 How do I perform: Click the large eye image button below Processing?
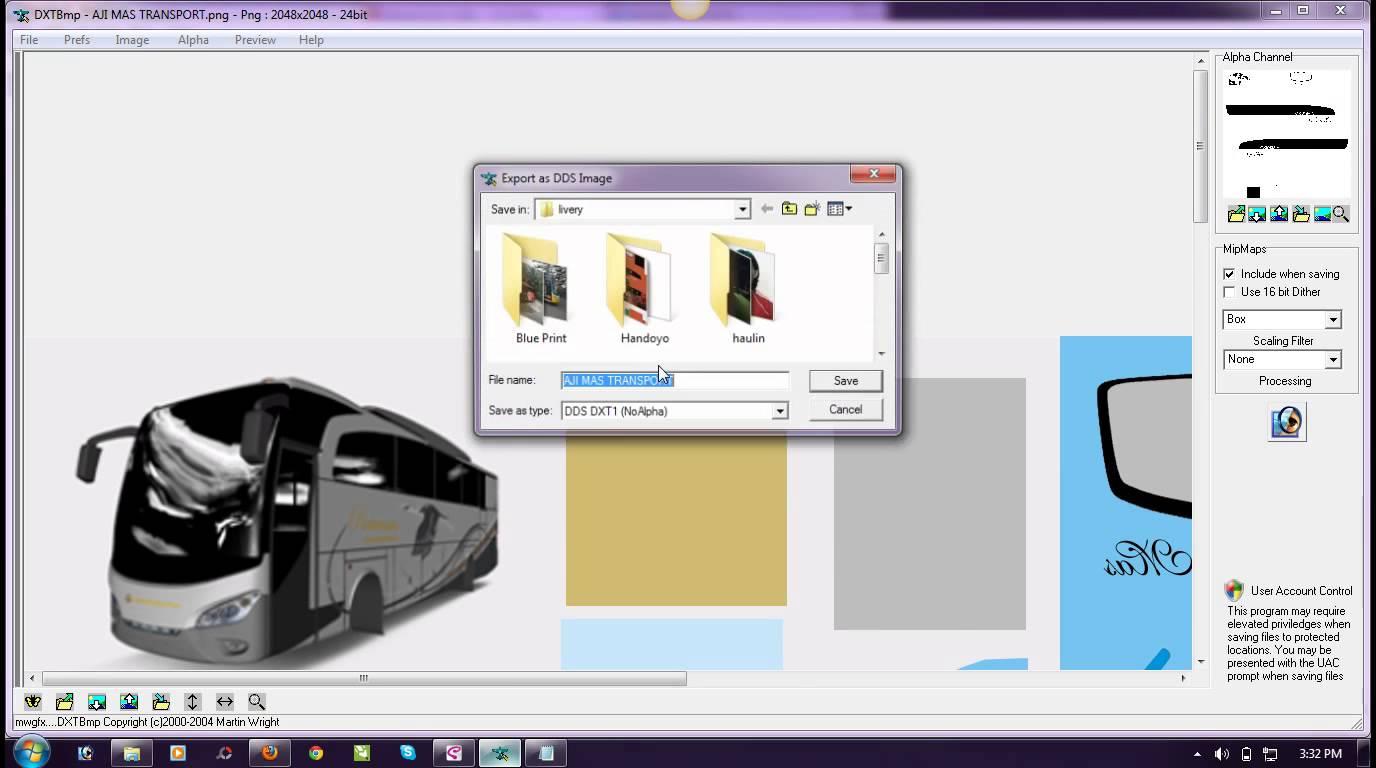1286,422
